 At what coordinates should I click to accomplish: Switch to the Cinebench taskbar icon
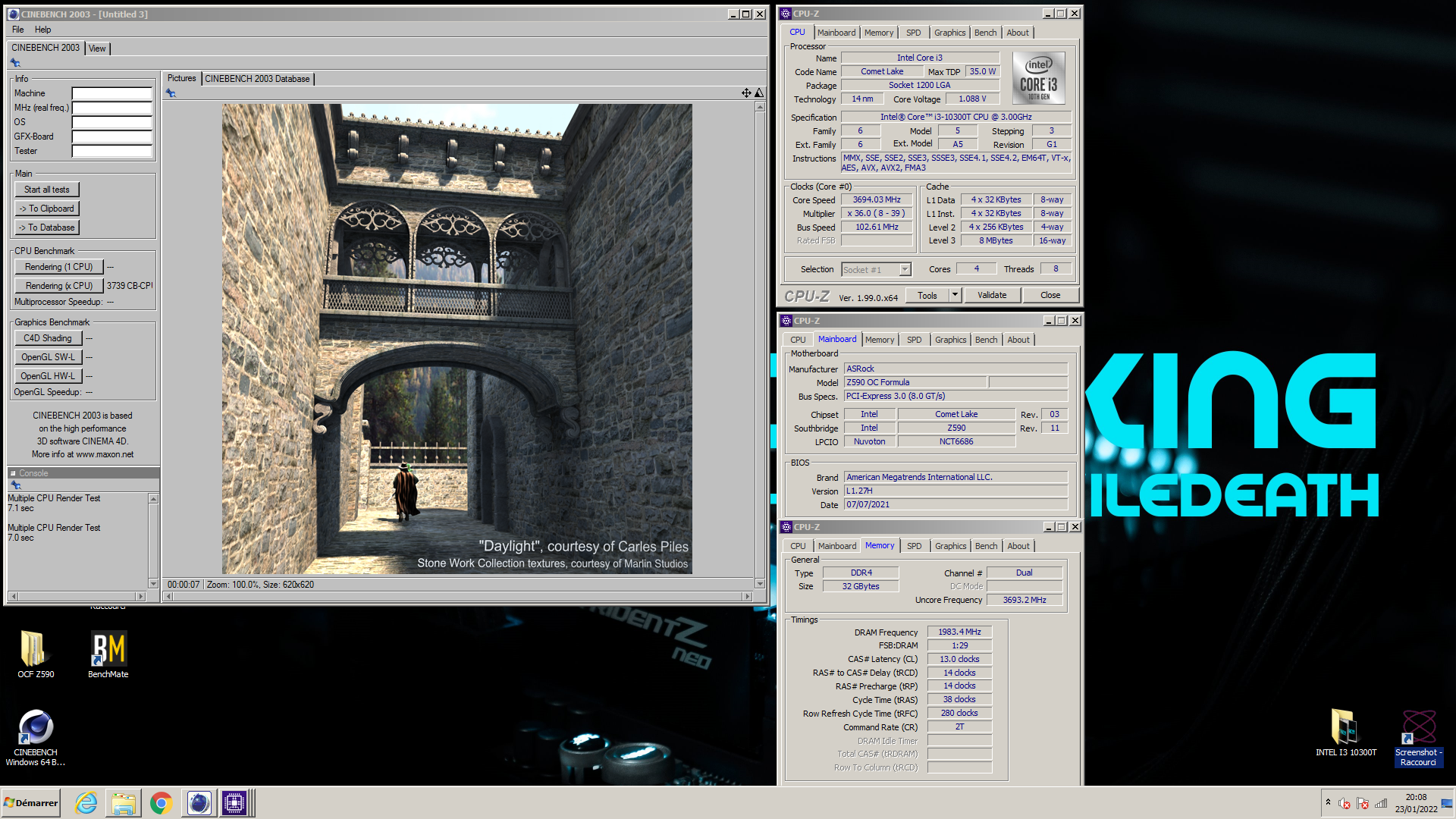pos(199,802)
